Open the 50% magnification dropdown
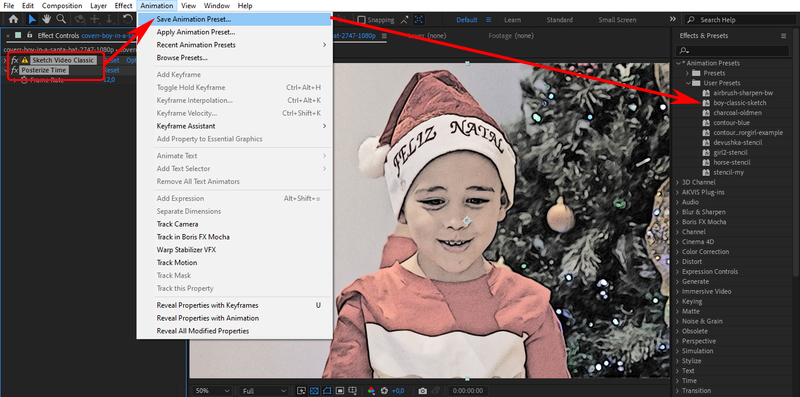Viewport: 800px width, 397px height. tap(213, 391)
